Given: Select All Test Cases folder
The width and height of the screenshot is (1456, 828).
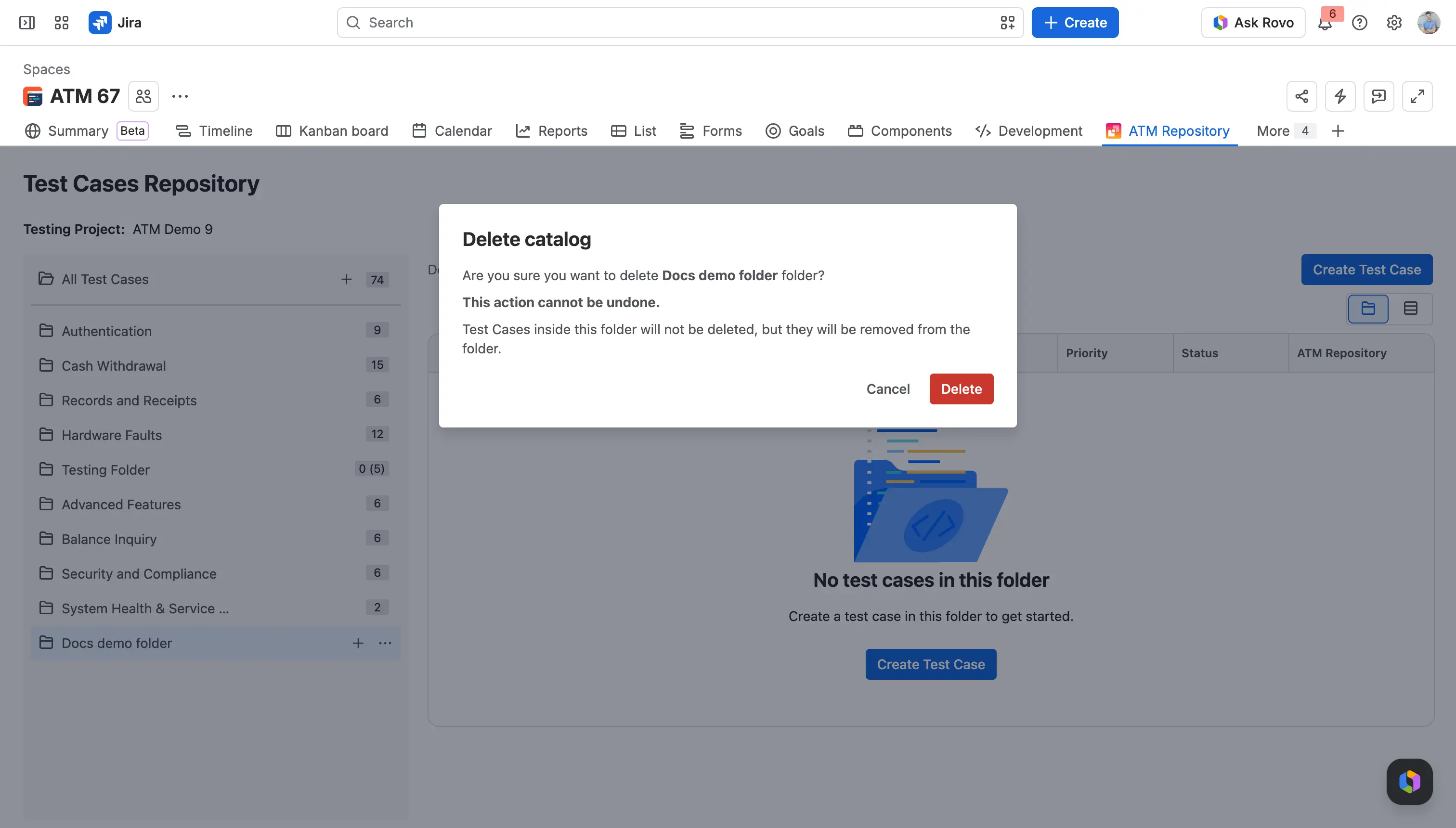Looking at the screenshot, I should tap(215, 279).
